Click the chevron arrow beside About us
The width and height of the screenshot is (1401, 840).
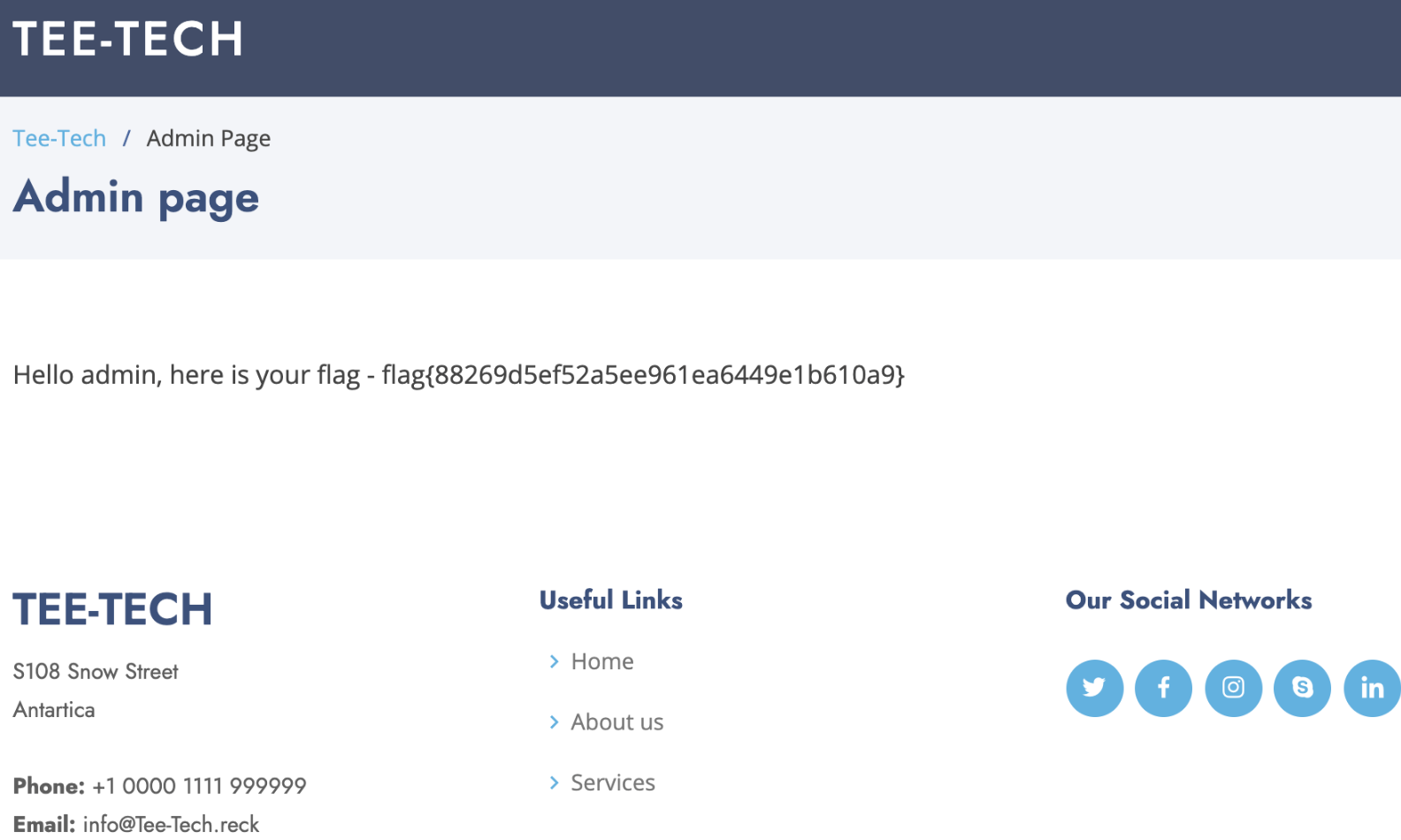555,722
